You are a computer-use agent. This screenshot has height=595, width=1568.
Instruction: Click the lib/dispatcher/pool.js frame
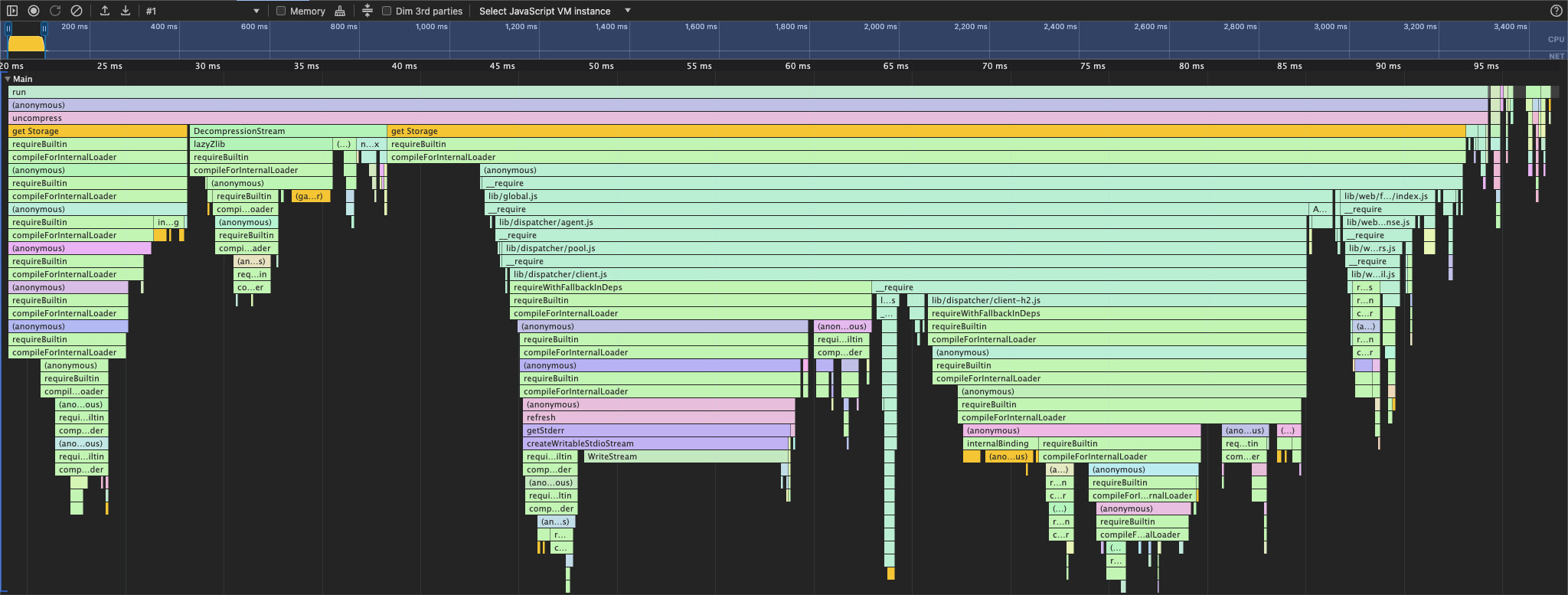pyautogui.click(x=904, y=248)
